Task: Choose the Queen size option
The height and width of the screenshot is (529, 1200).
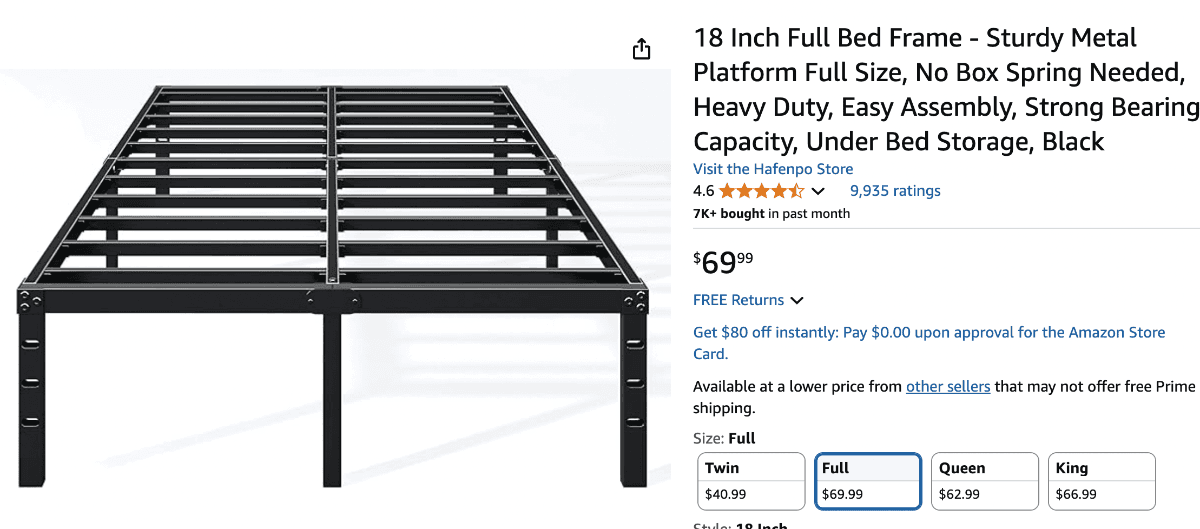Action: coord(985,480)
